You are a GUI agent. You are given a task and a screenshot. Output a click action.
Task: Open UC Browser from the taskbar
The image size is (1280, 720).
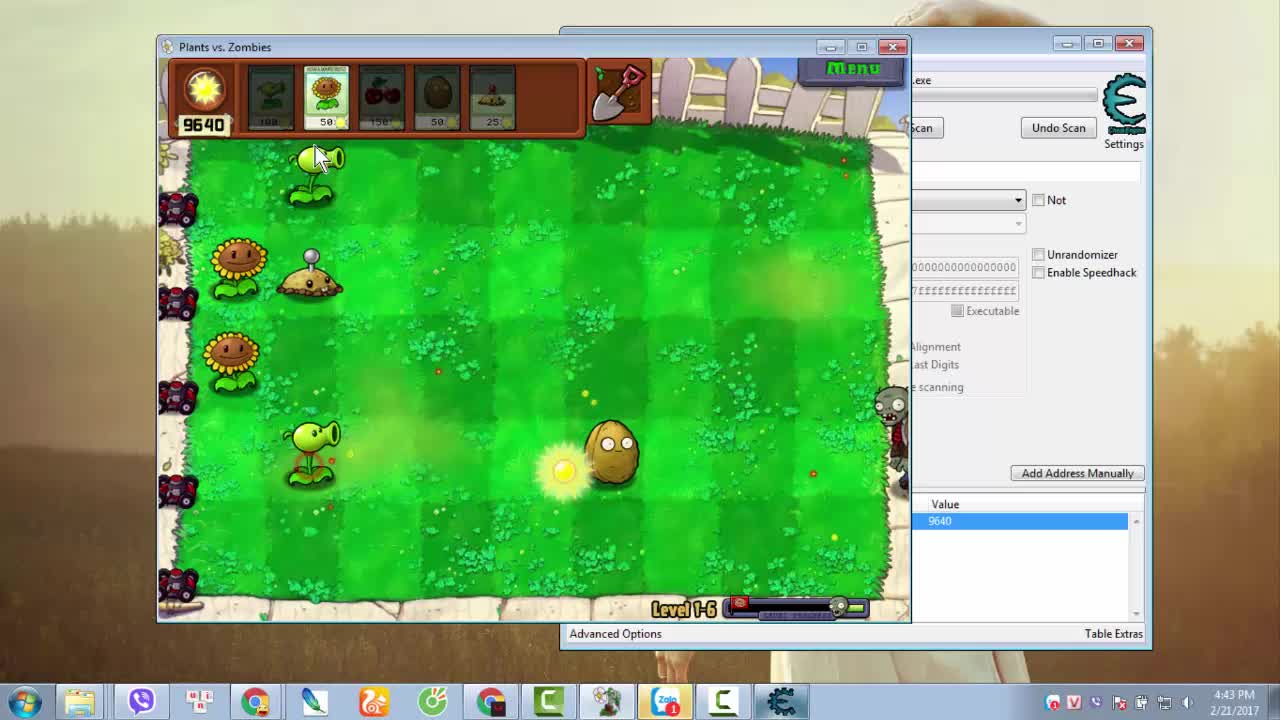[374, 701]
